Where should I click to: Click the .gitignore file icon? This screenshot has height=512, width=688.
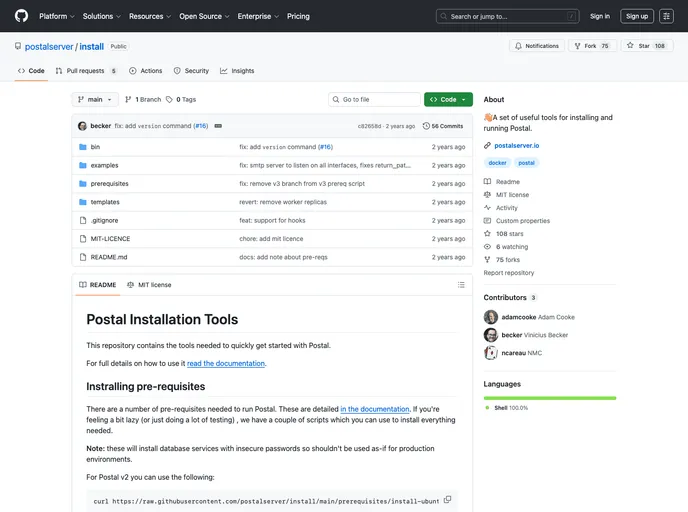82,221
